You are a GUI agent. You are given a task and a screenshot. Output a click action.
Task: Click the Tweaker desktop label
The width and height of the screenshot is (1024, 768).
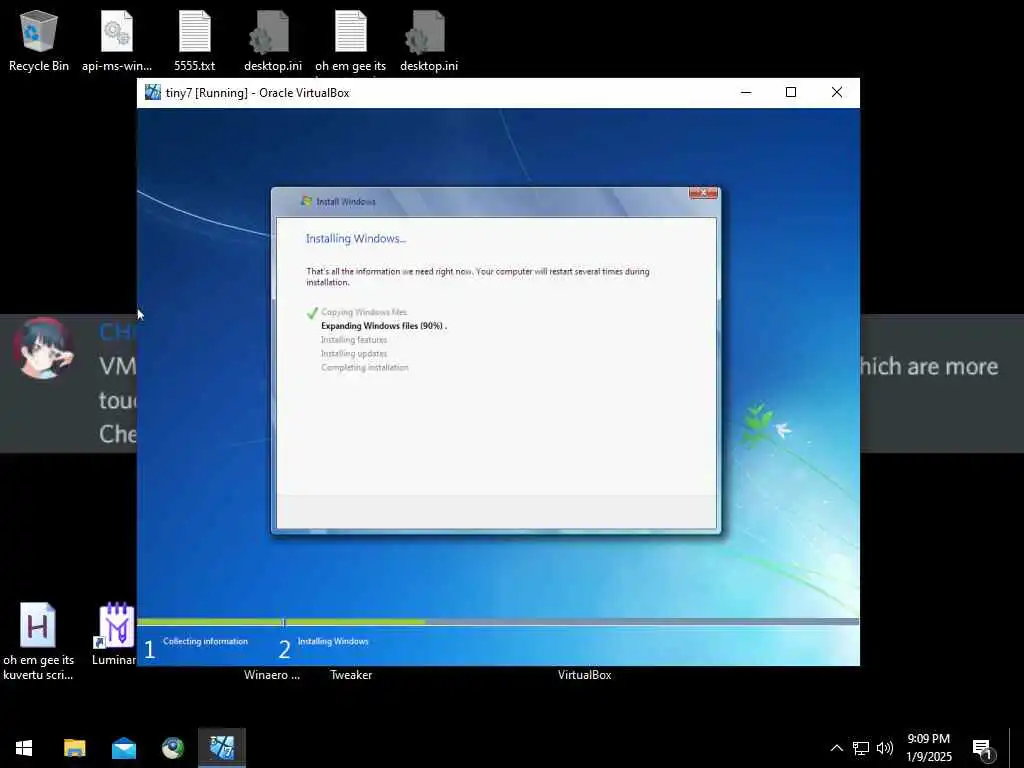tap(351, 675)
